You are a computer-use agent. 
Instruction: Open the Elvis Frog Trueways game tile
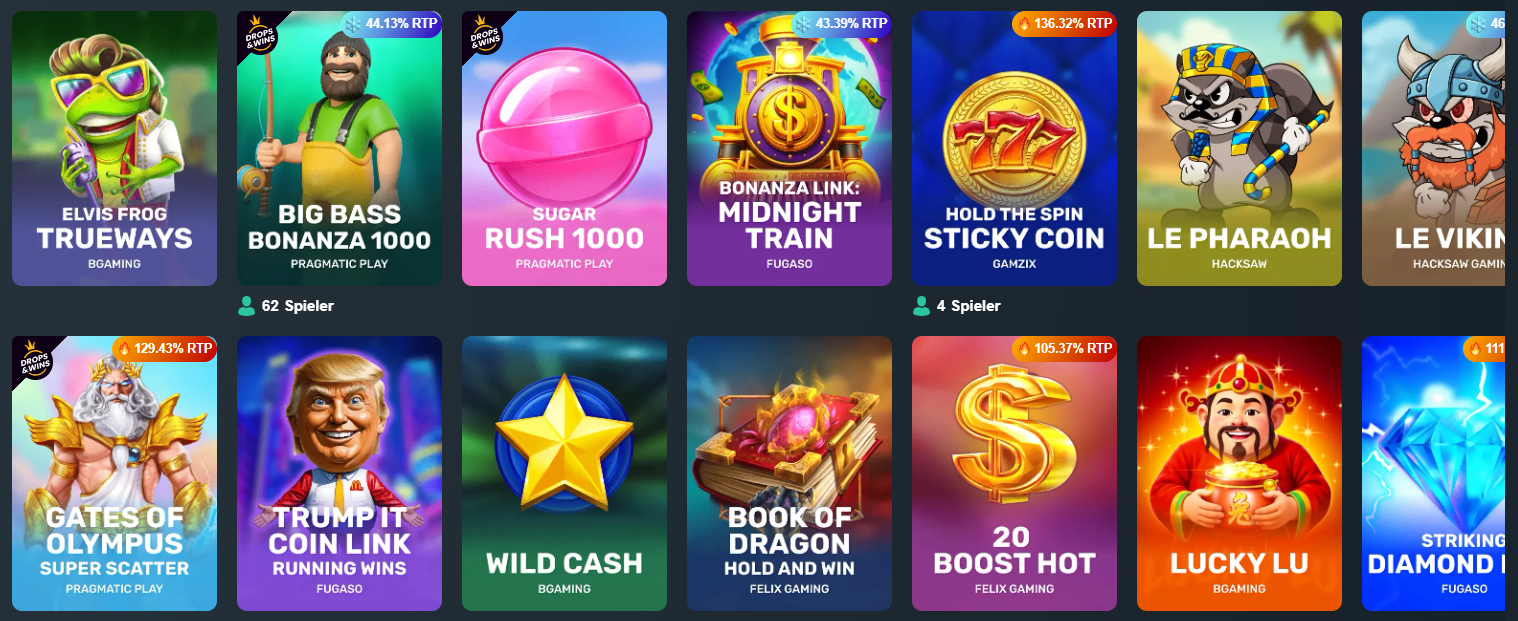[x=114, y=148]
